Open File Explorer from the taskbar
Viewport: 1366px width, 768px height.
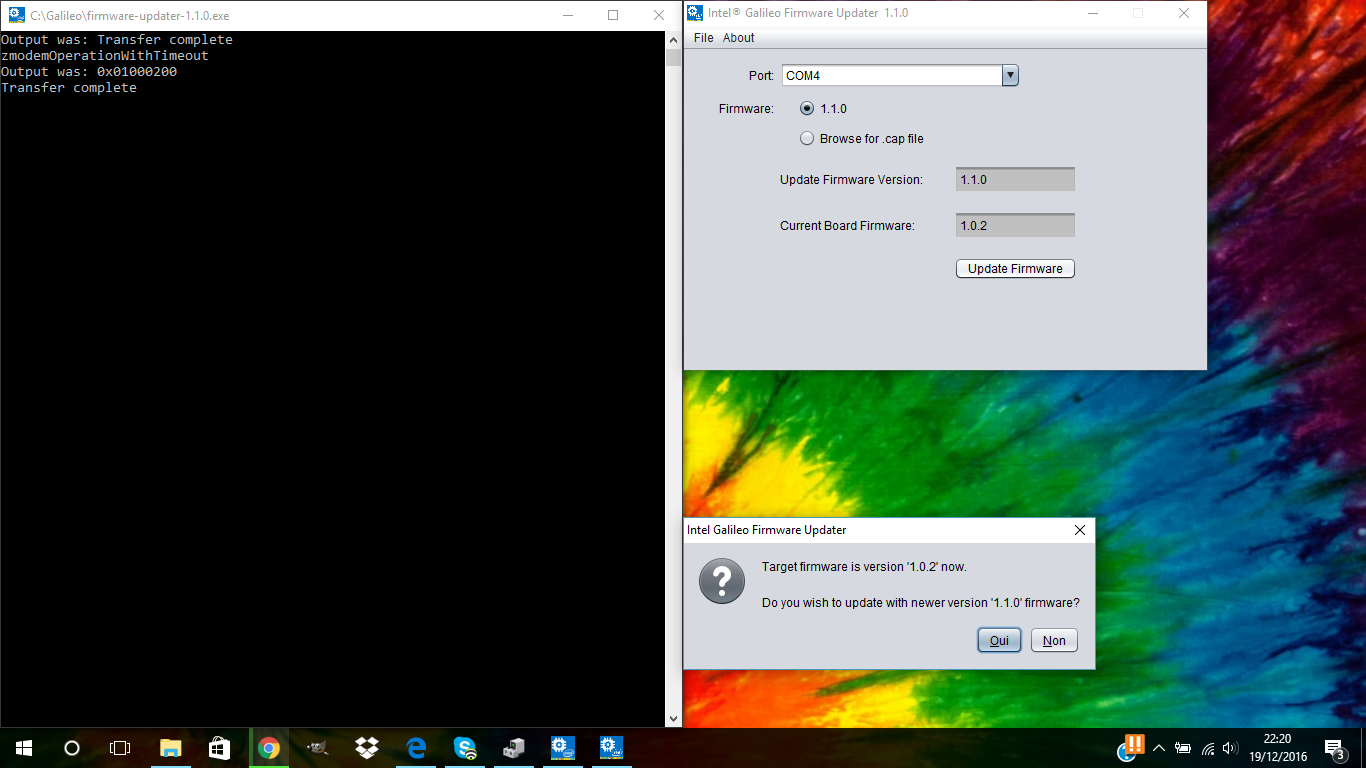pos(171,748)
